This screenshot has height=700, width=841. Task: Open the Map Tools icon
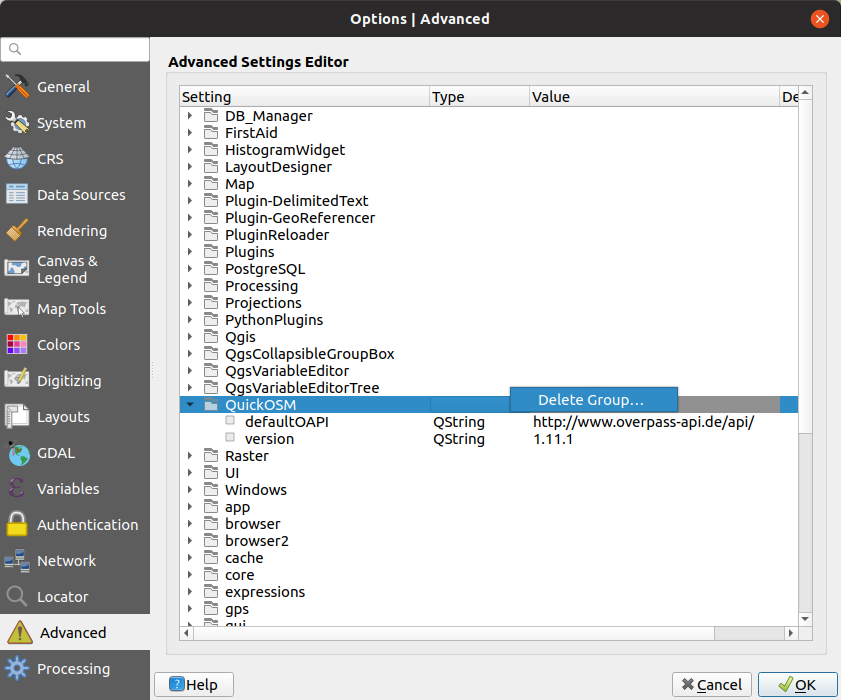[x=17, y=308]
